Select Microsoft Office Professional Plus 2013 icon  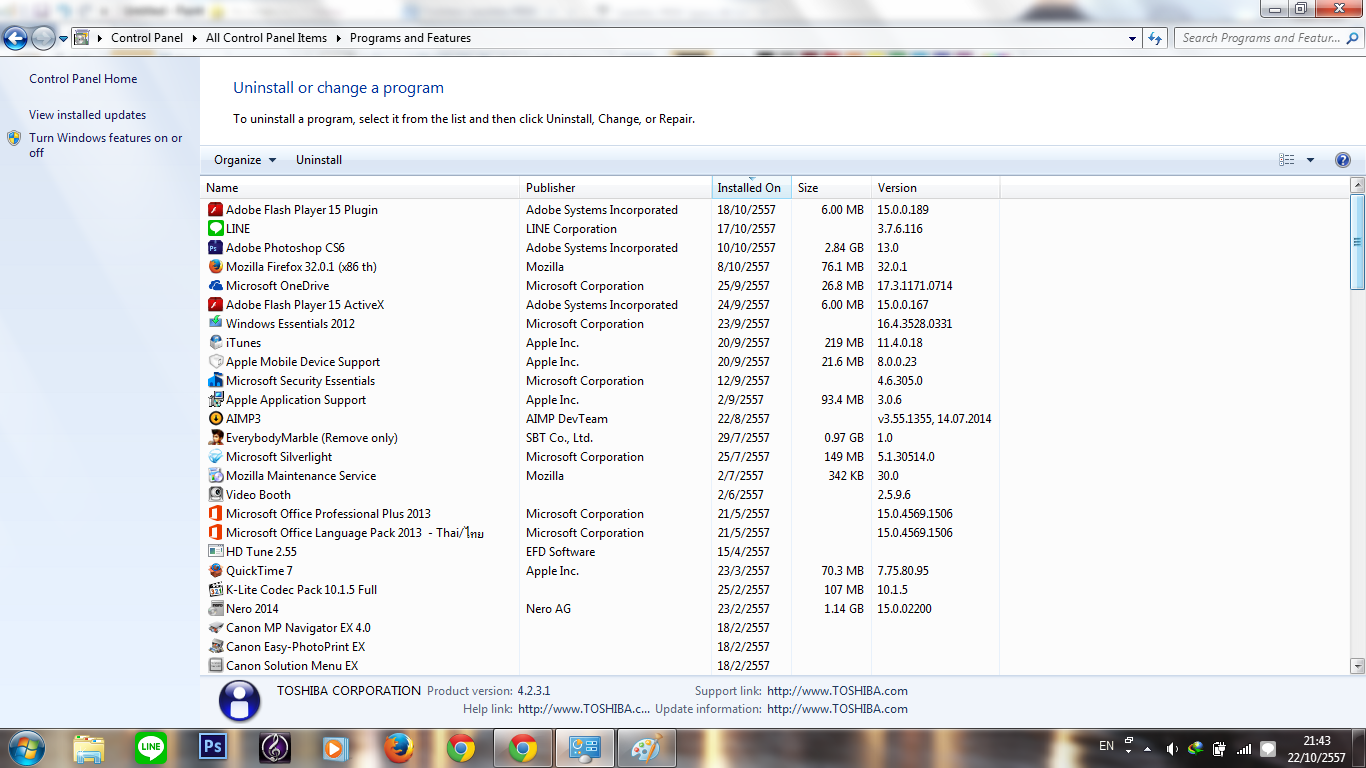point(215,514)
